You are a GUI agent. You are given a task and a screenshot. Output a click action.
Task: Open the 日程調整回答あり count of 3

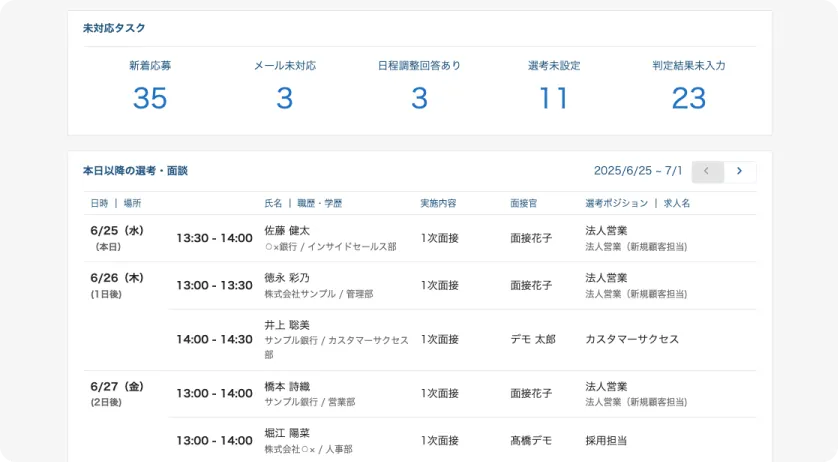[x=419, y=98]
